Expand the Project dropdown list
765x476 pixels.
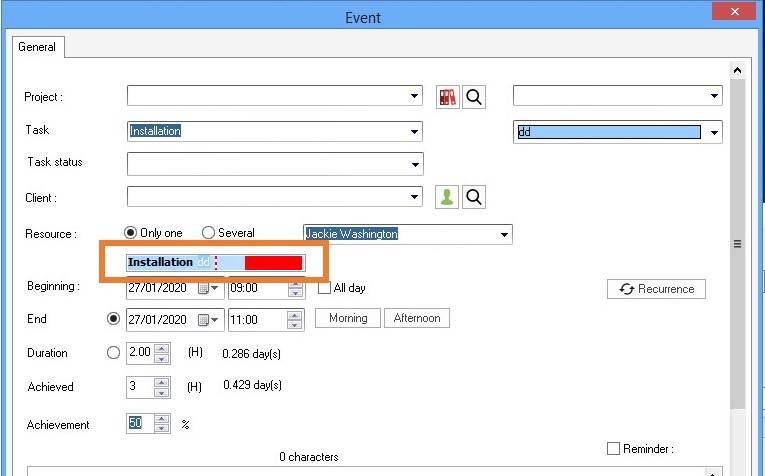pos(415,96)
